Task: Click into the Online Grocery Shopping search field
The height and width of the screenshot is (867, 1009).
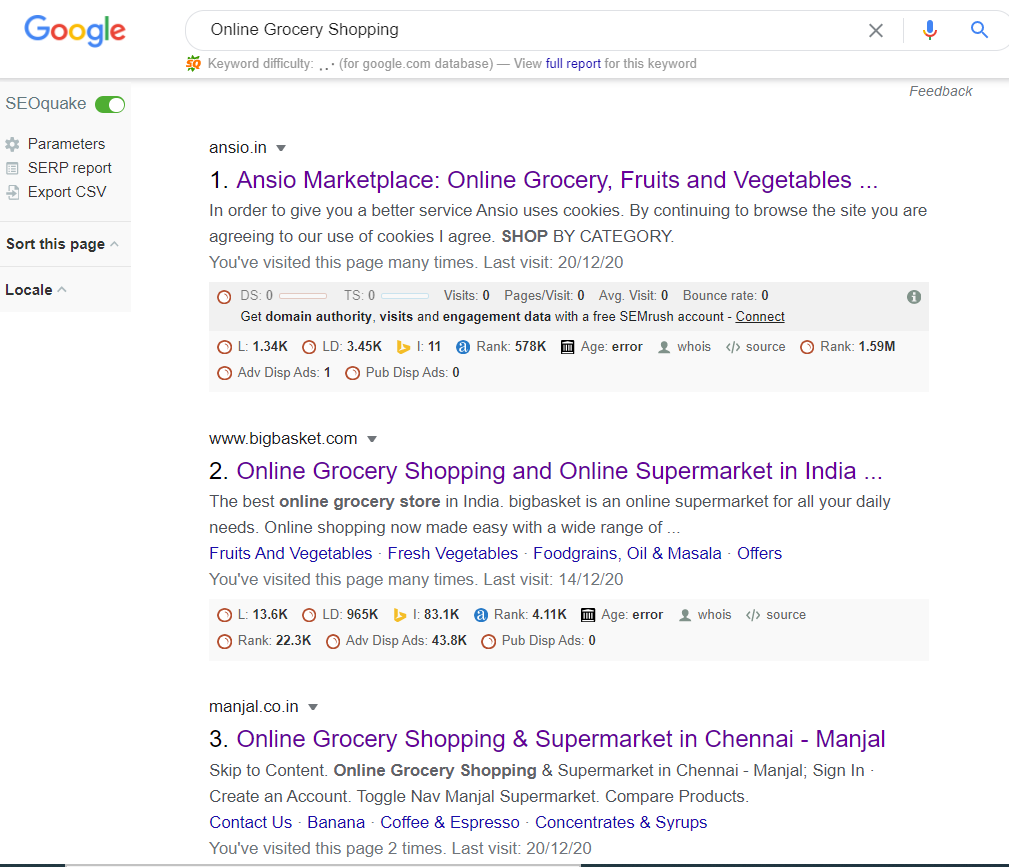Action: tap(534, 30)
